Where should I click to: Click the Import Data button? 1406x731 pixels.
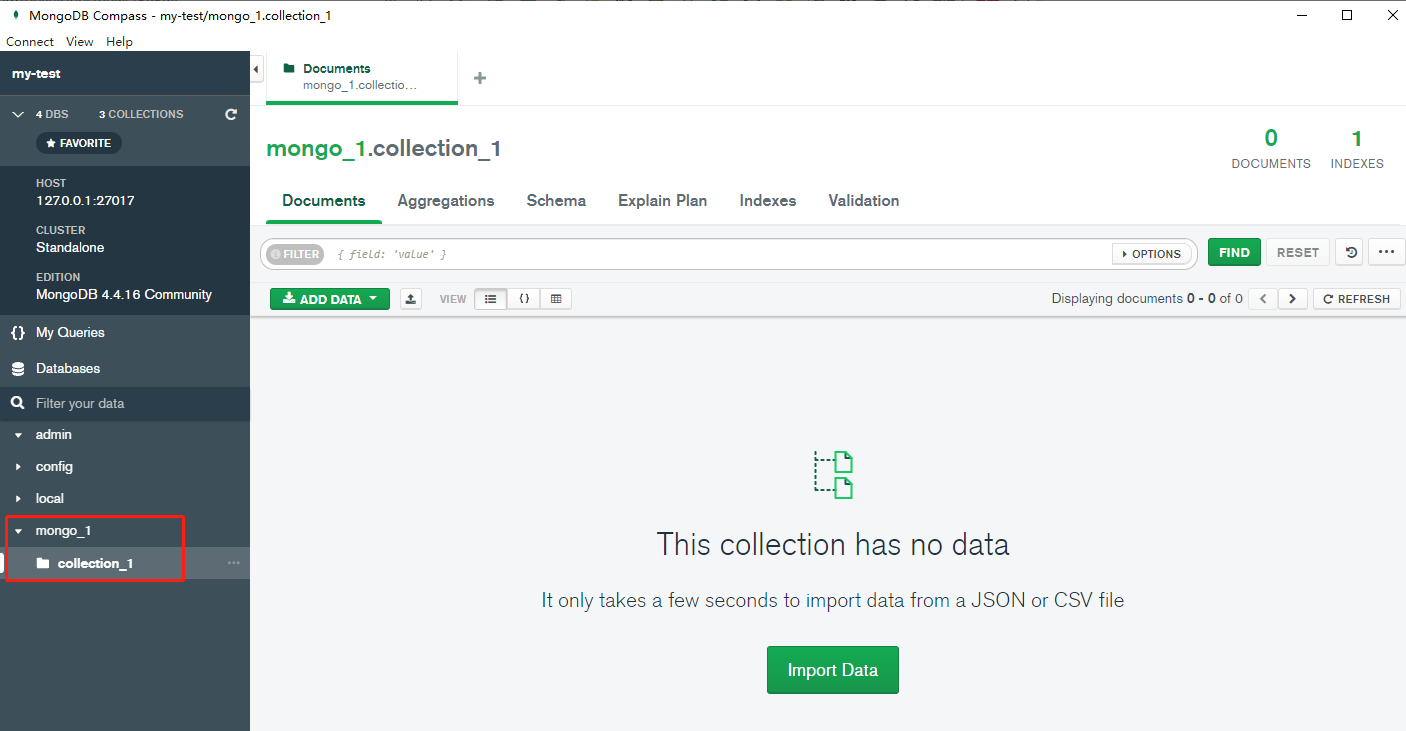(x=833, y=670)
